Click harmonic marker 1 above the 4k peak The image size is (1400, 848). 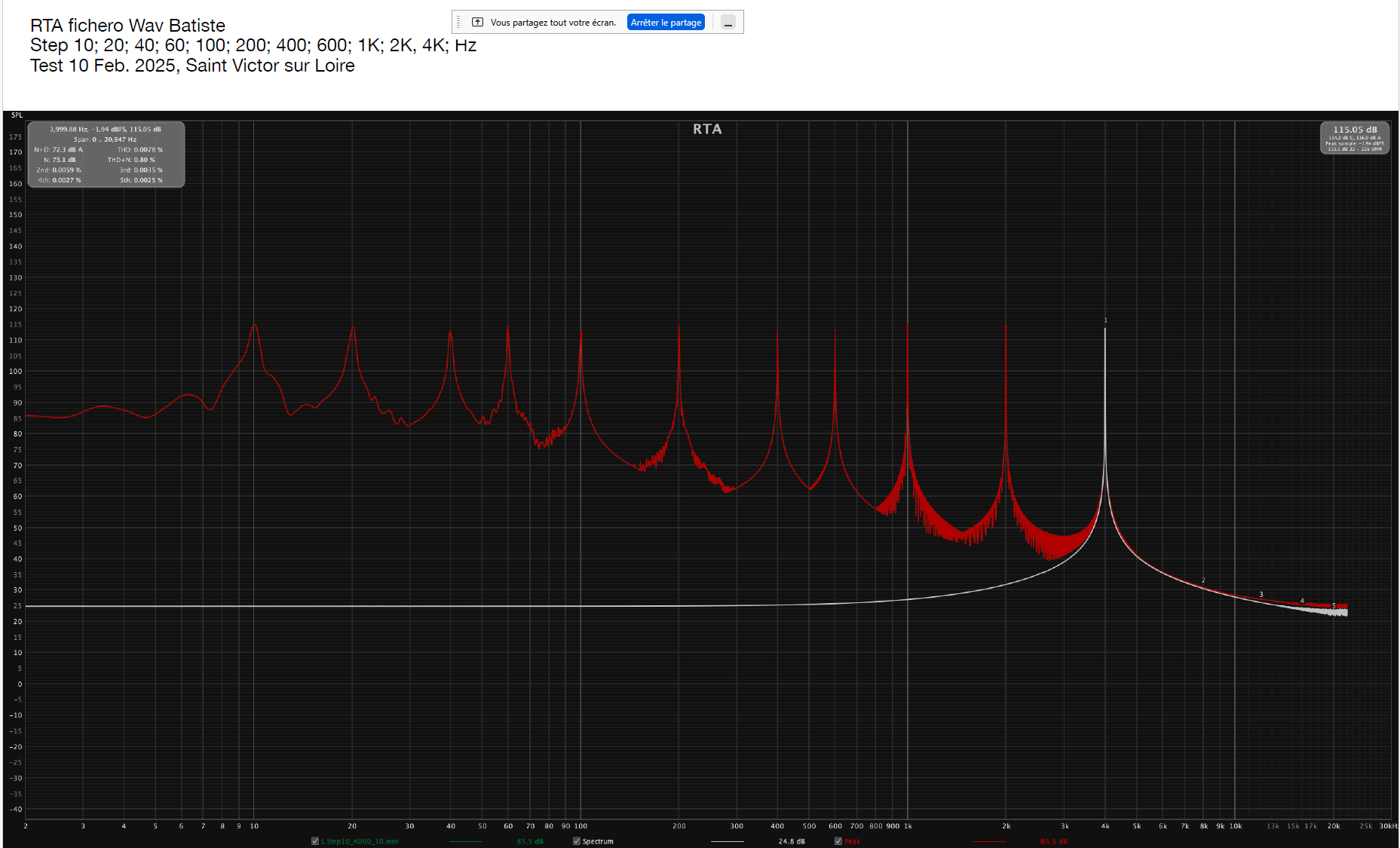pos(1105,320)
